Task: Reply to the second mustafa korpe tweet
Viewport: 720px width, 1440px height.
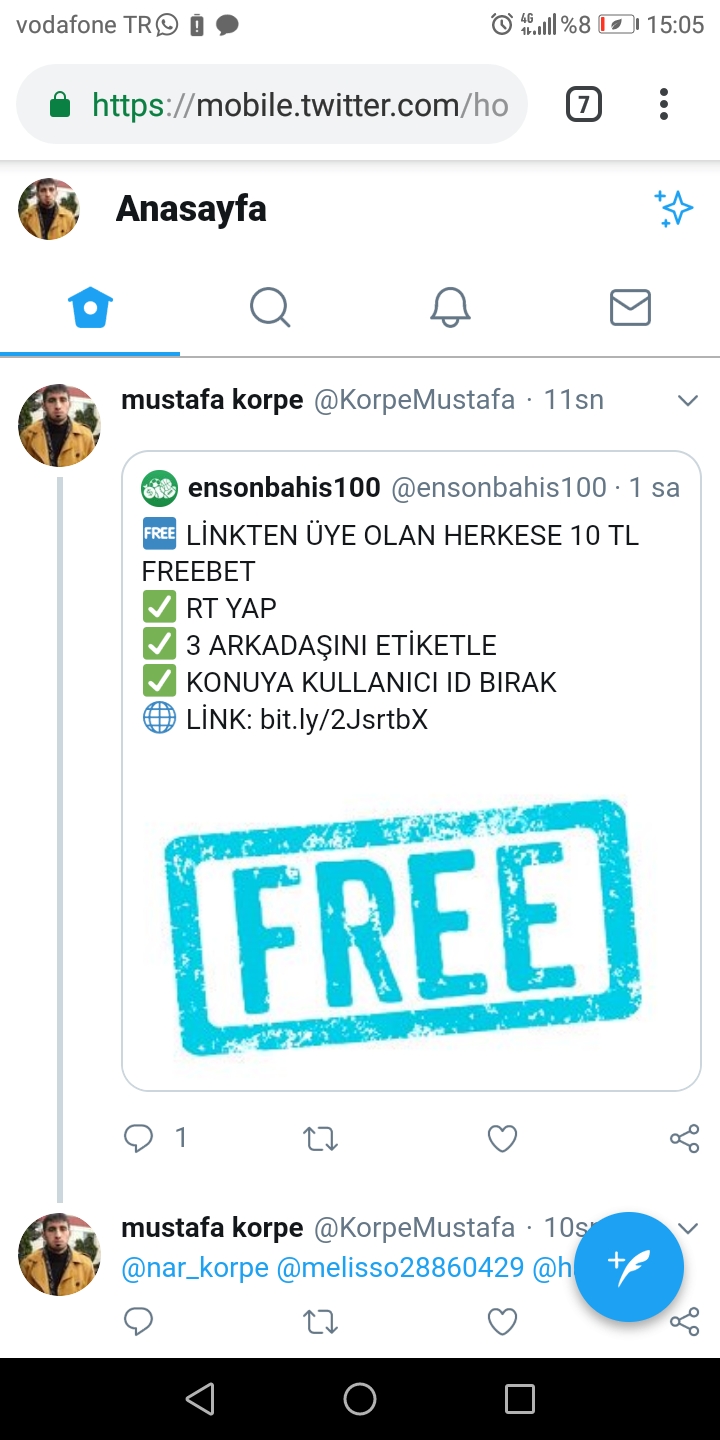Action: pyautogui.click(x=139, y=1322)
